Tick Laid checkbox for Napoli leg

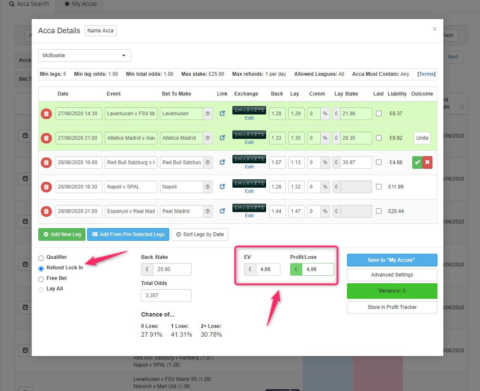tap(379, 186)
